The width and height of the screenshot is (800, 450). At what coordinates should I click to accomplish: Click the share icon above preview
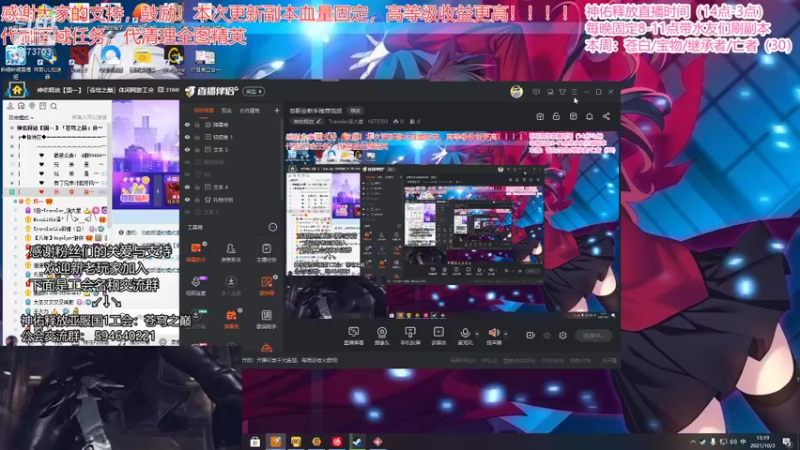tap(606, 116)
